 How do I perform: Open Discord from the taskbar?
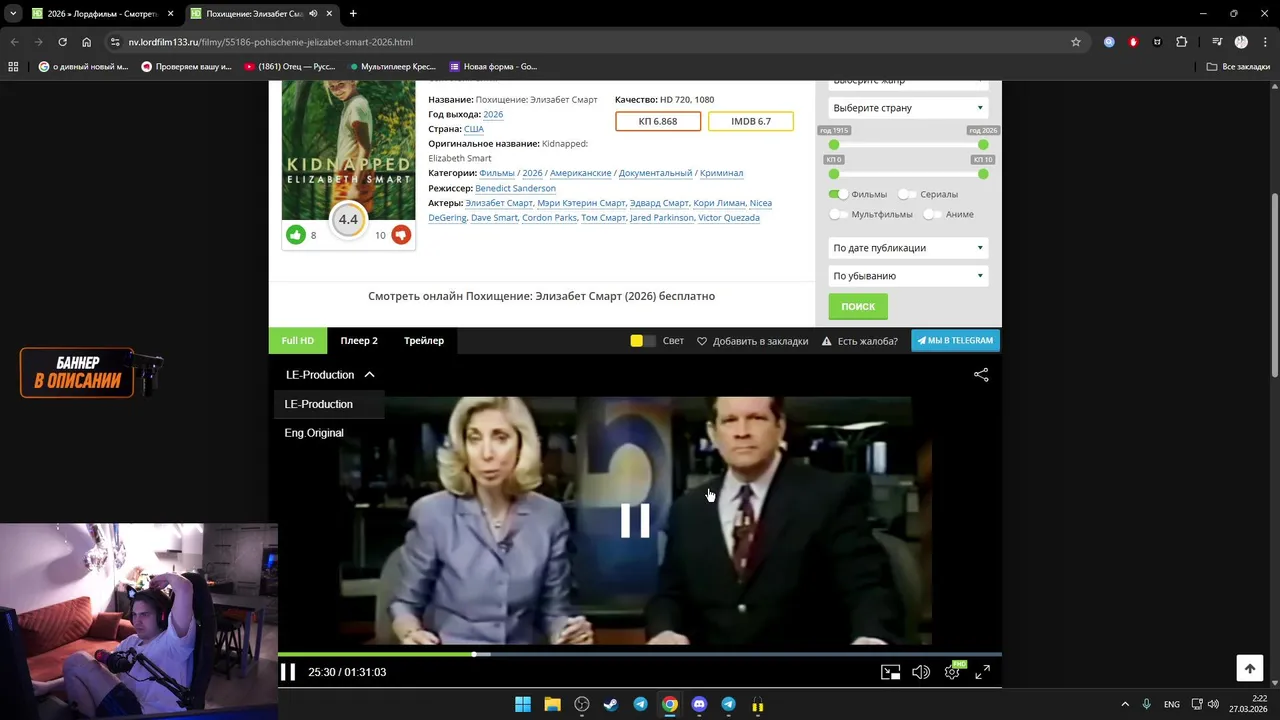[x=699, y=704]
